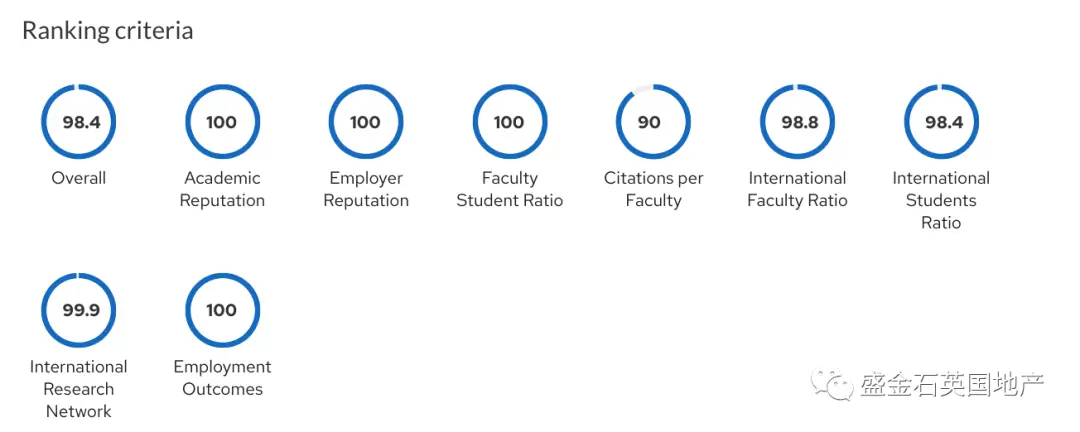Viewport: 1080px width, 432px height.
Task: Click the Employment Outcomes 100 circle
Action: coord(222,310)
